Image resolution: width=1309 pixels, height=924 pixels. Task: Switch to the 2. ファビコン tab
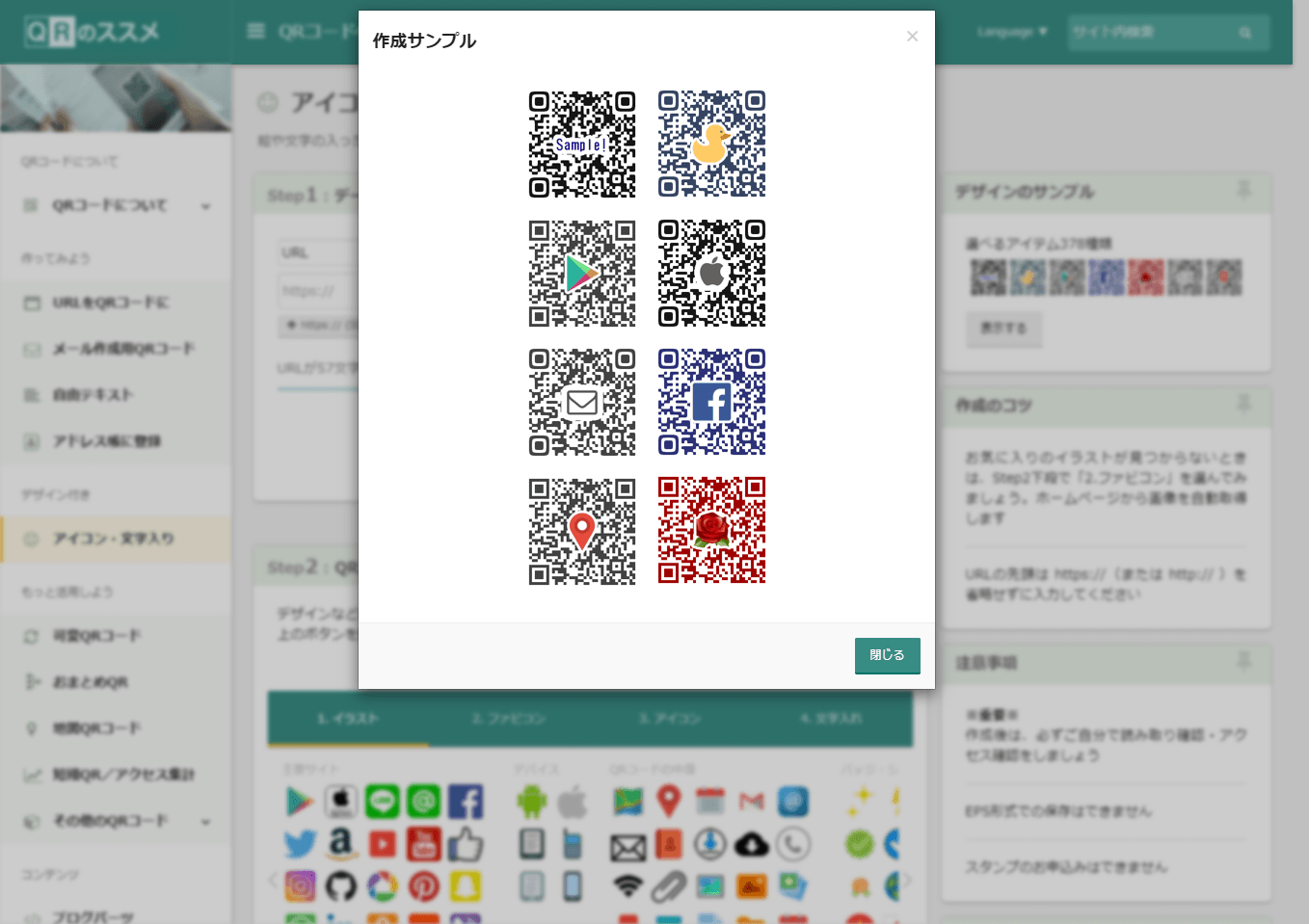[x=509, y=719]
